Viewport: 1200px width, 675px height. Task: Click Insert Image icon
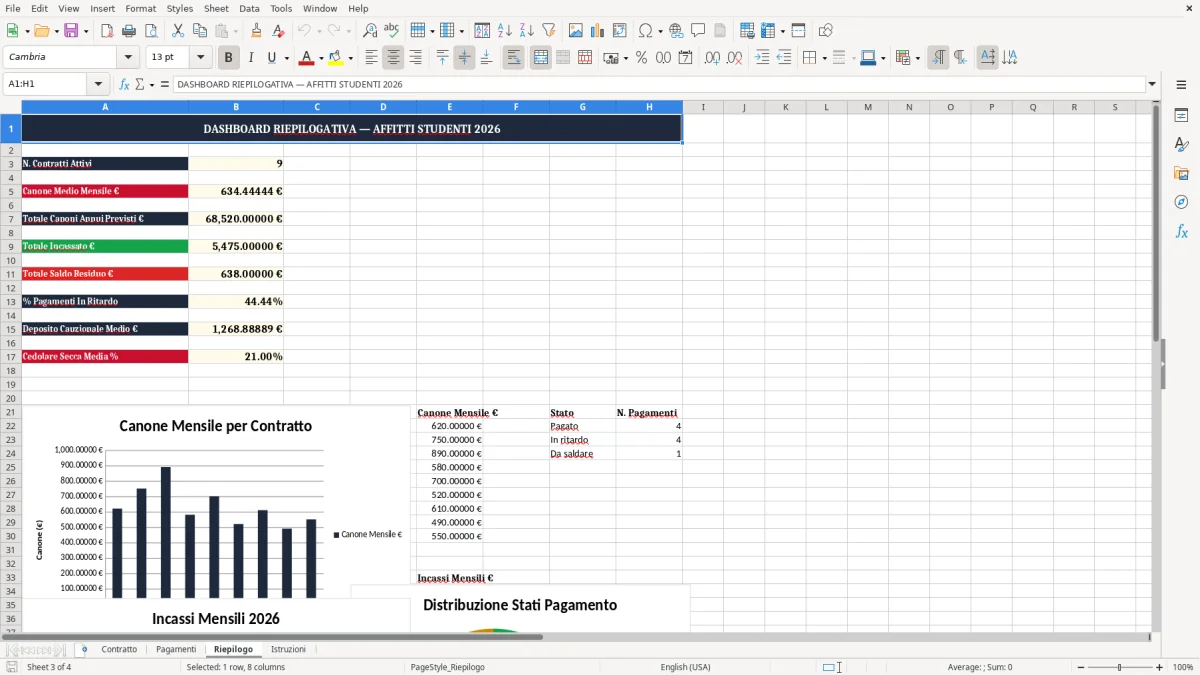pos(576,31)
